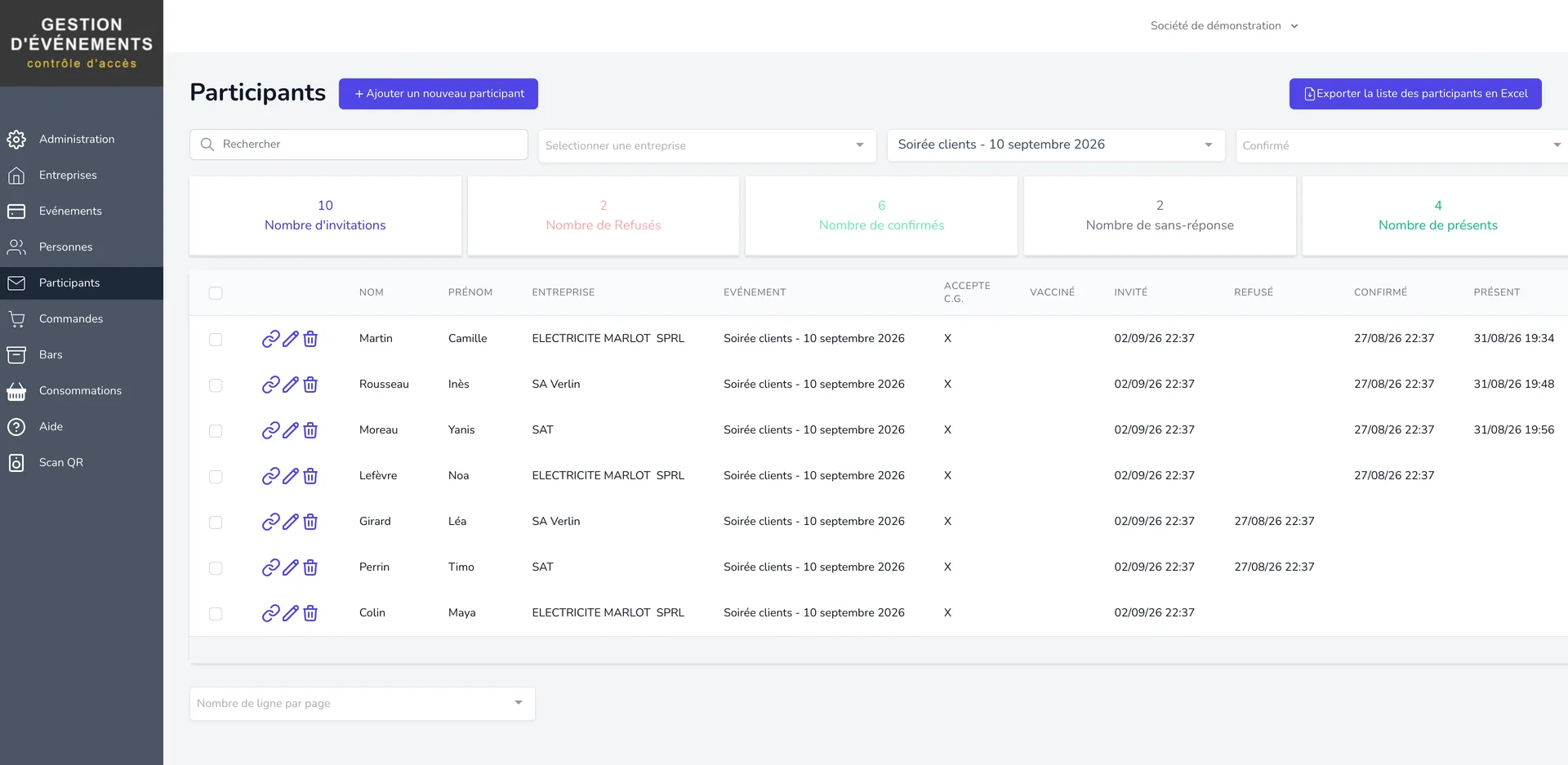
Task: Export the participants list to Excel
Action: pyautogui.click(x=1415, y=94)
